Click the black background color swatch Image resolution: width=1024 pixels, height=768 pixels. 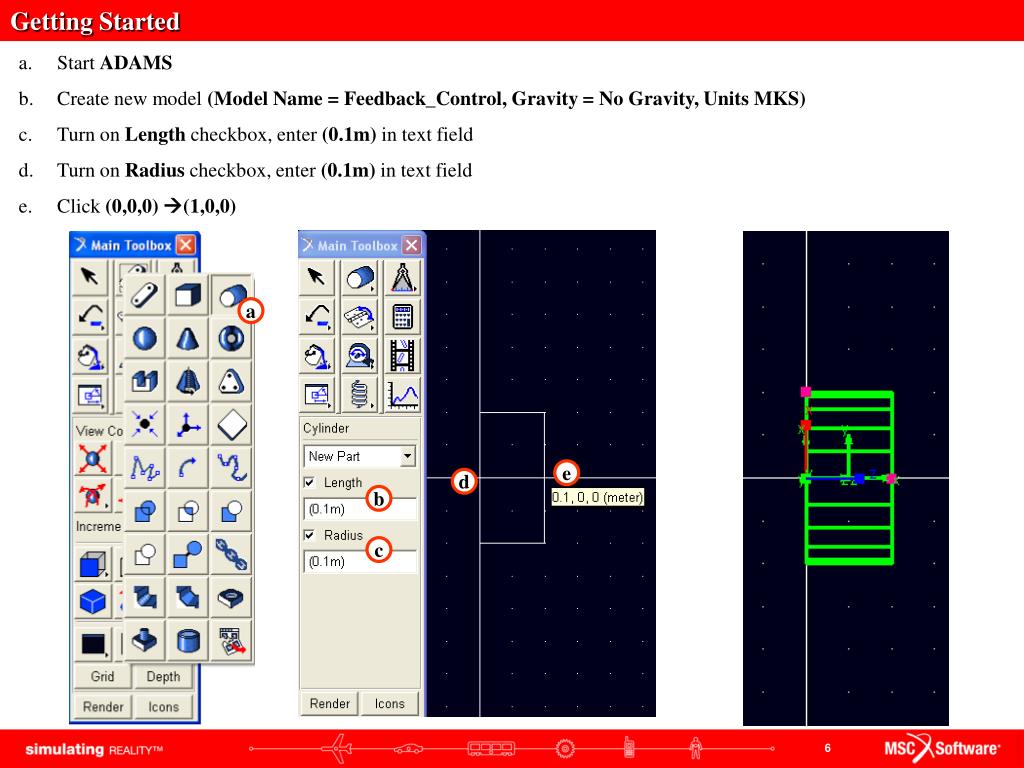coord(93,643)
